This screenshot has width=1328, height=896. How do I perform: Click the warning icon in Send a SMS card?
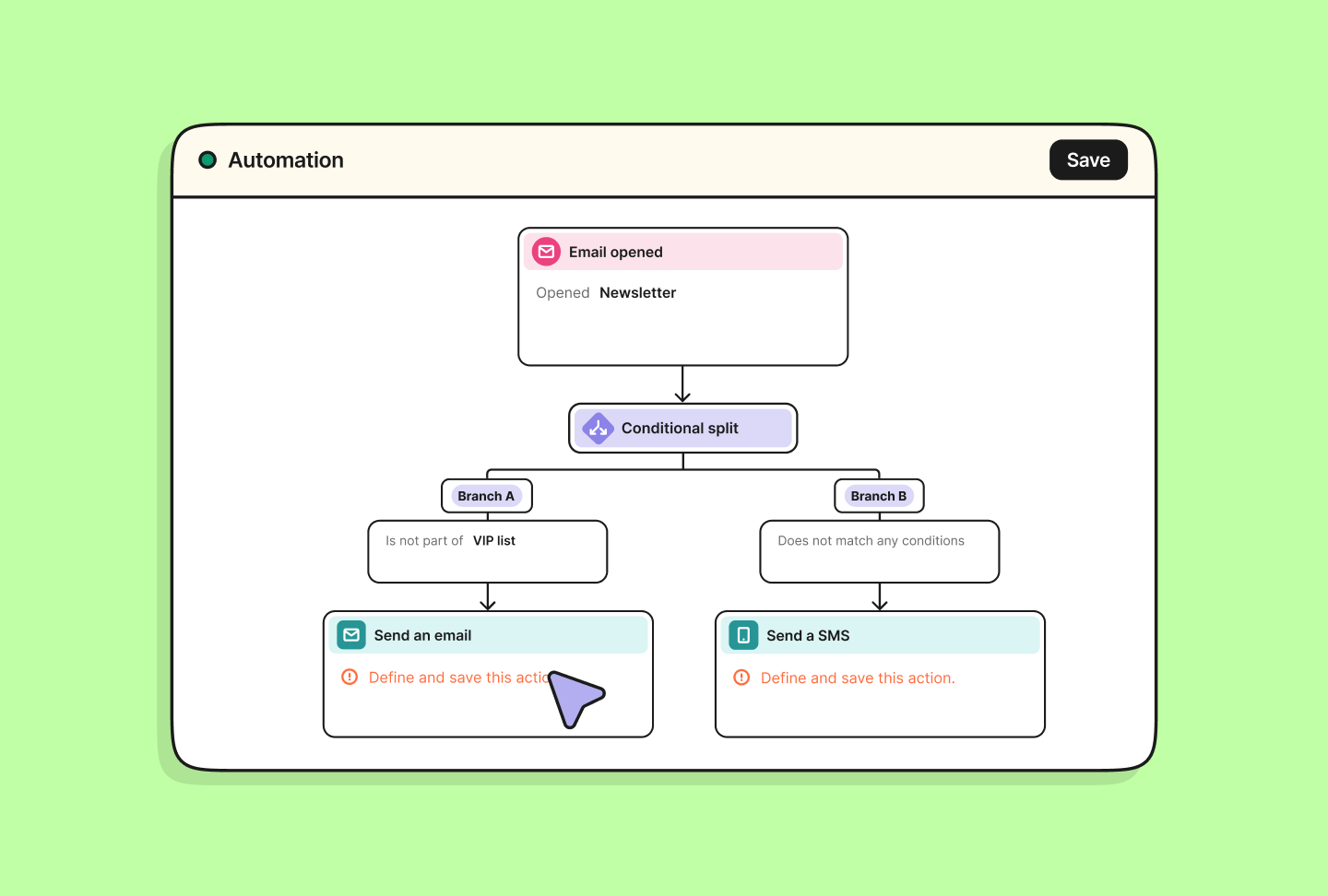click(x=741, y=678)
